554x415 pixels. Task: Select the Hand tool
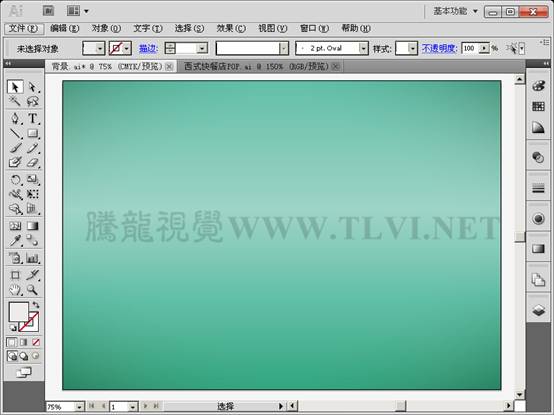(x=15, y=290)
